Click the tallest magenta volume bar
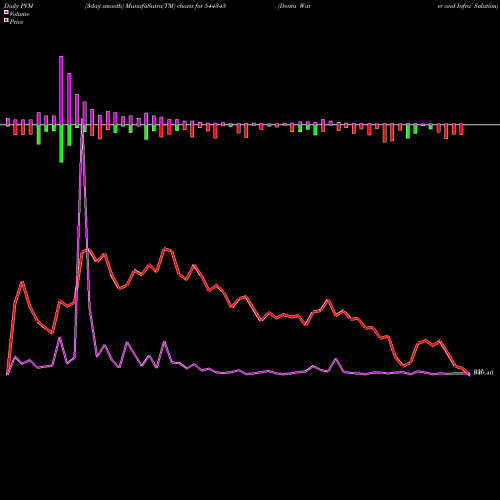The width and height of the screenshot is (500, 500). (x=61, y=90)
